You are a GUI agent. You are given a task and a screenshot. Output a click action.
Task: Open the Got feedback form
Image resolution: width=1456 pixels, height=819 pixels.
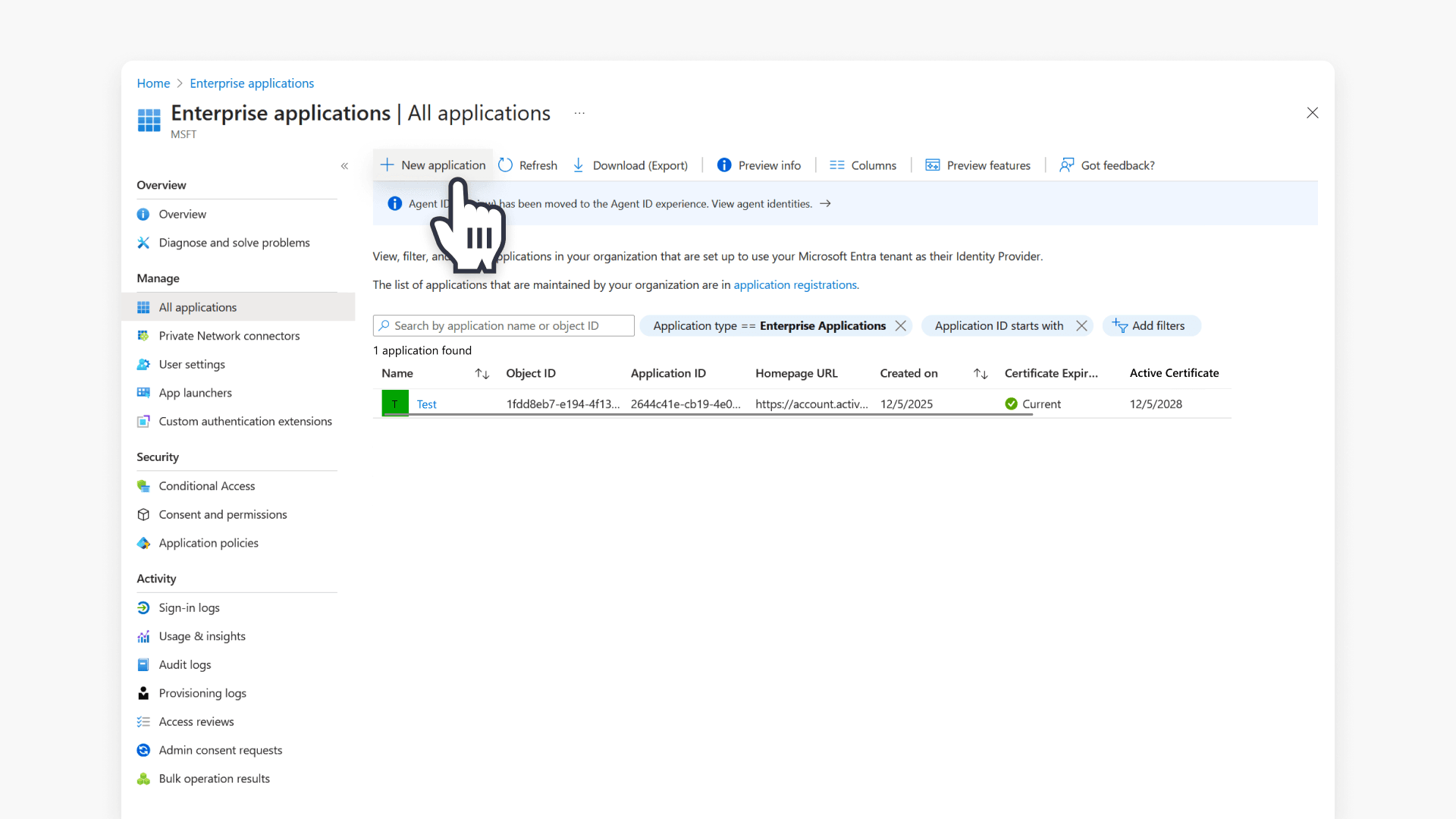tap(1106, 165)
